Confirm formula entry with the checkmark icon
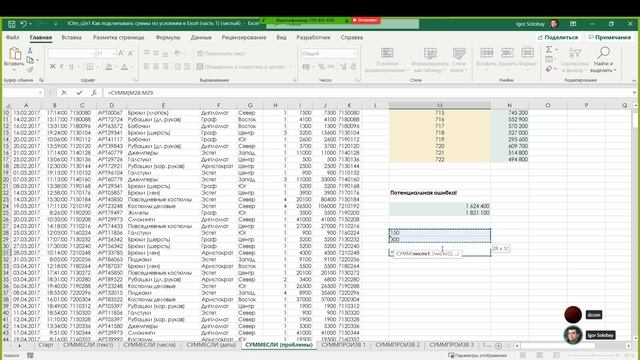The image size is (640, 360). pos(79,93)
